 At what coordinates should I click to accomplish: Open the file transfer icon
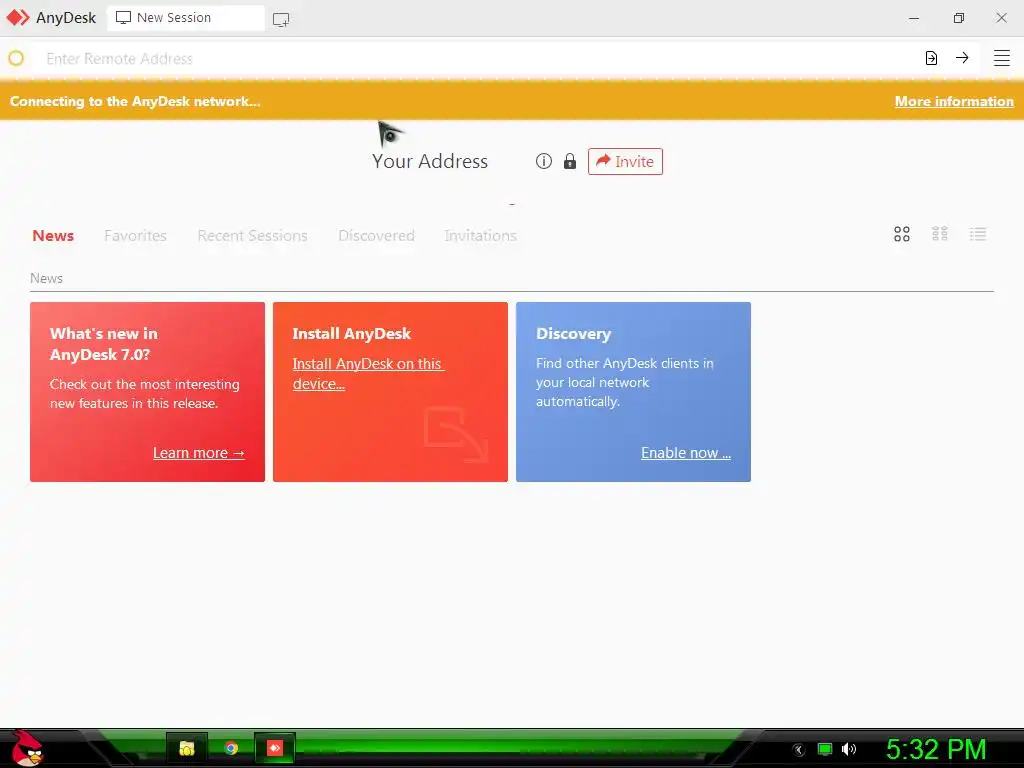click(931, 58)
